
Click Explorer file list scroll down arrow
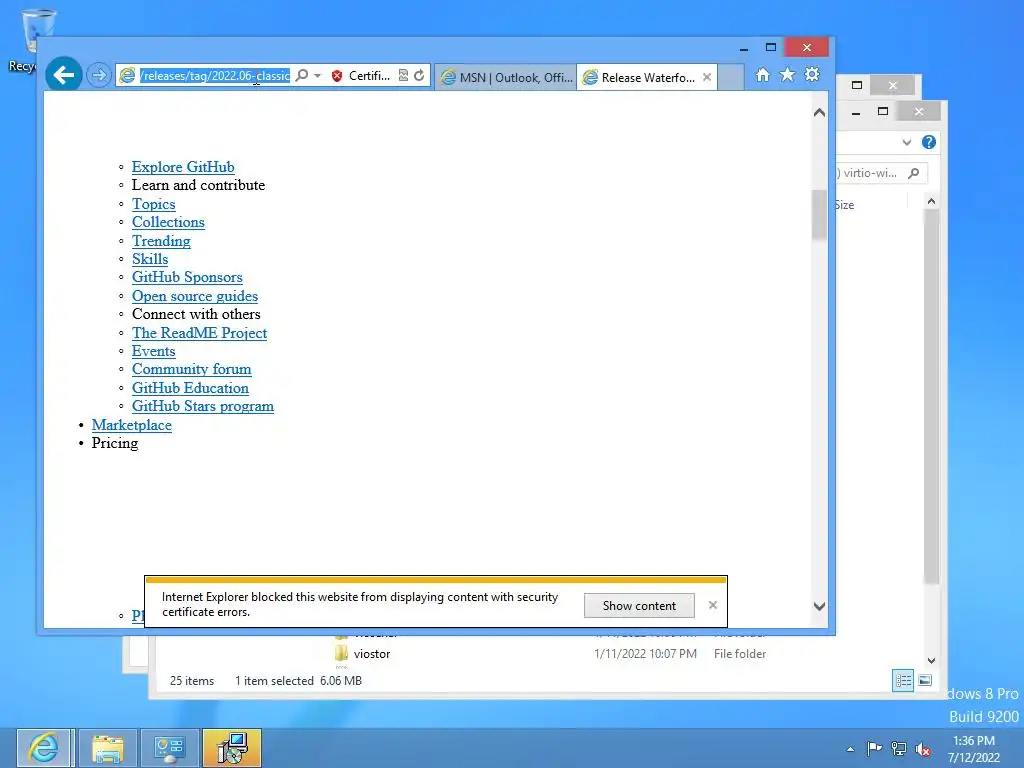pyautogui.click(x=931, y=661)
